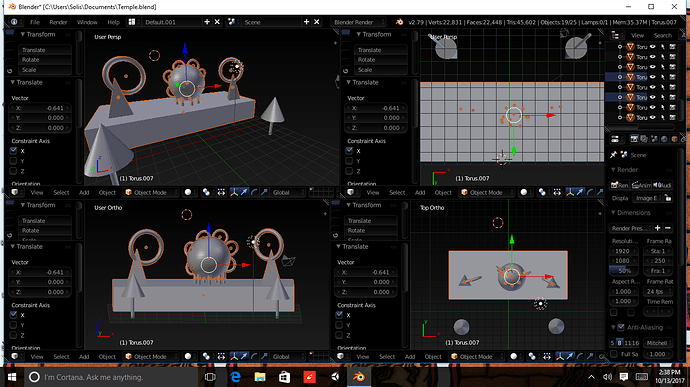Switch to Render Layers properties tab
The height and width of the screenshot is (387, 690).
click(x=644, y=139)
